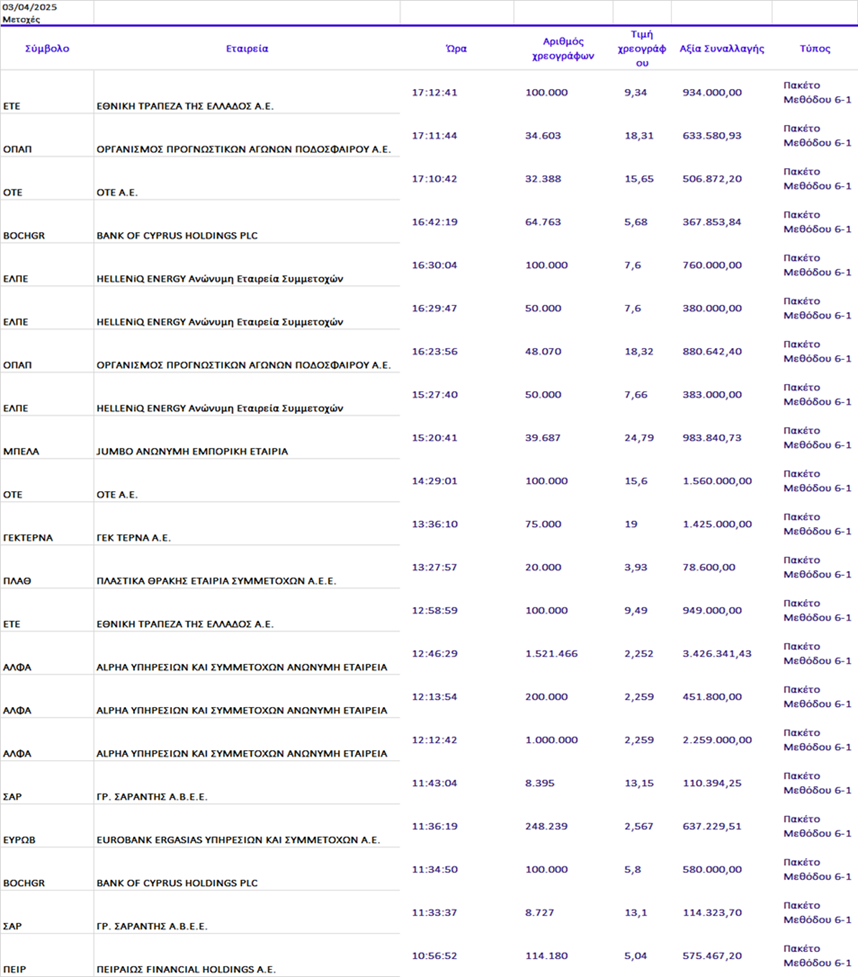Select time cell 17:12:41

[x=434, y=92]
